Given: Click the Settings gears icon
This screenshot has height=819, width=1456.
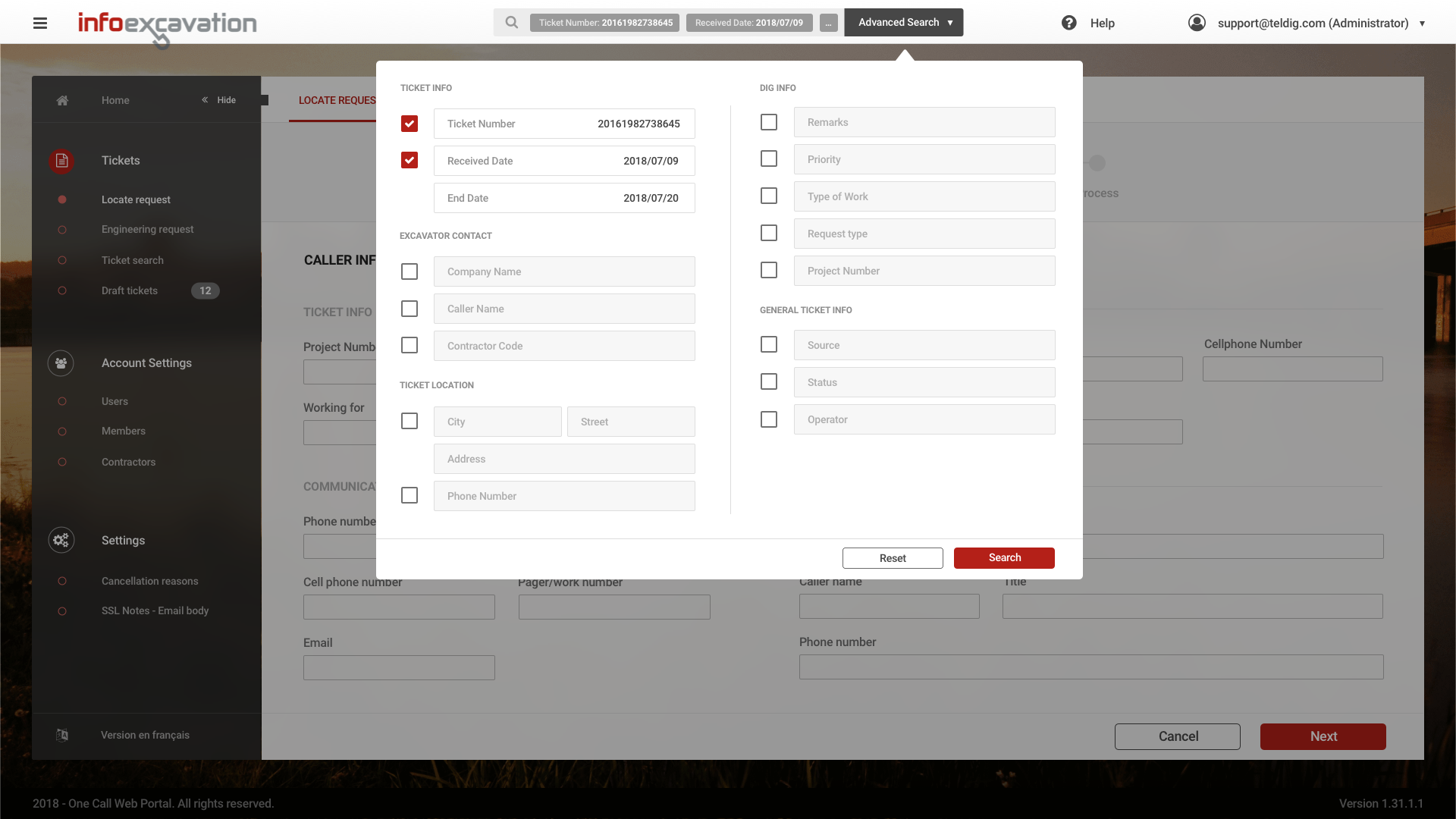Looking at the screenshot, I should [x=61, y=540].
